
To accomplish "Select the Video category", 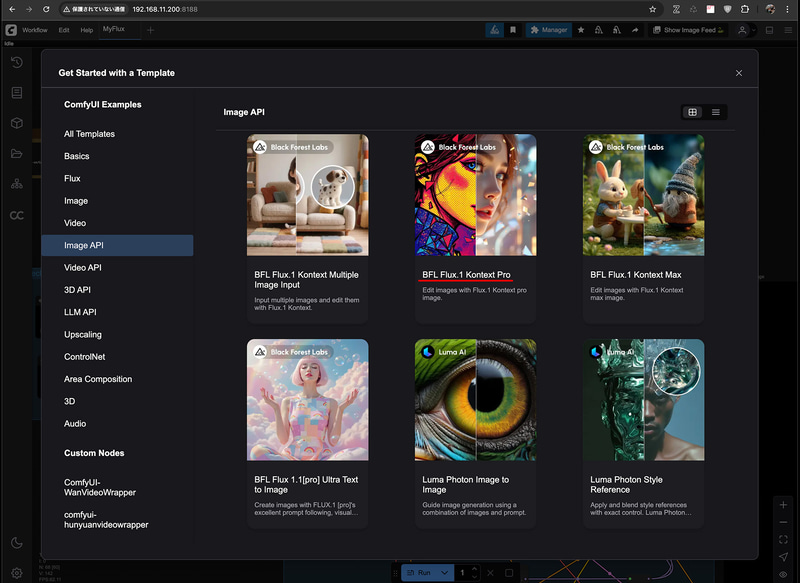I will 117,223.
